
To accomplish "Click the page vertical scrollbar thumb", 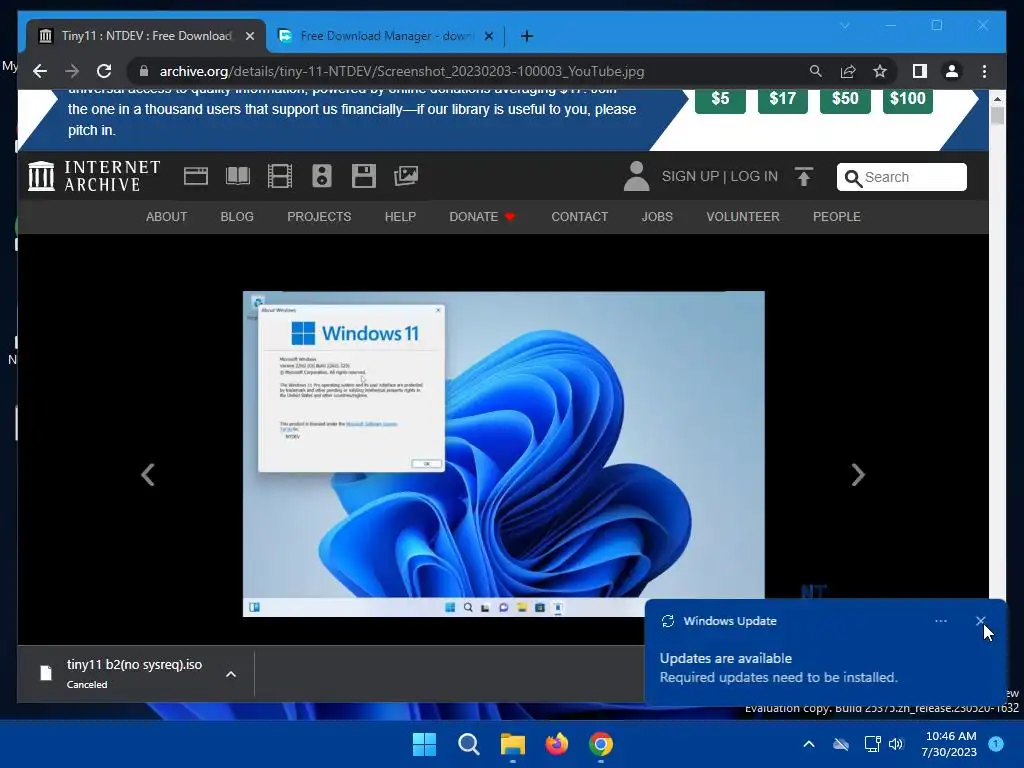I will point(997,116).
